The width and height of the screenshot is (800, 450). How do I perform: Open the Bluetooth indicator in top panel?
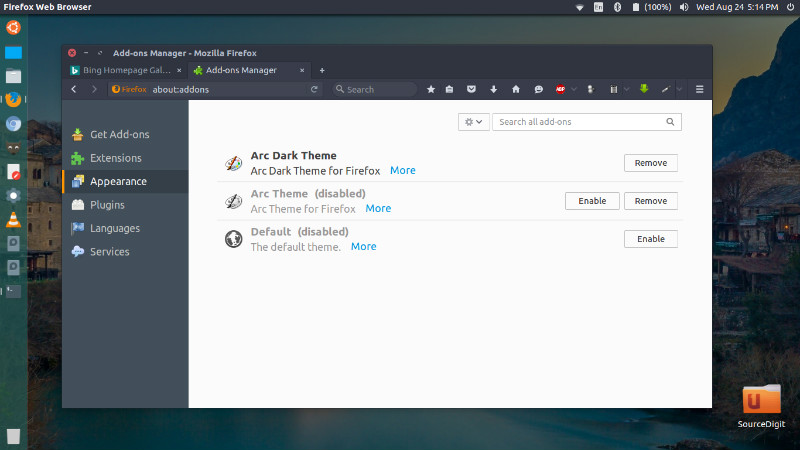point(617,7)
